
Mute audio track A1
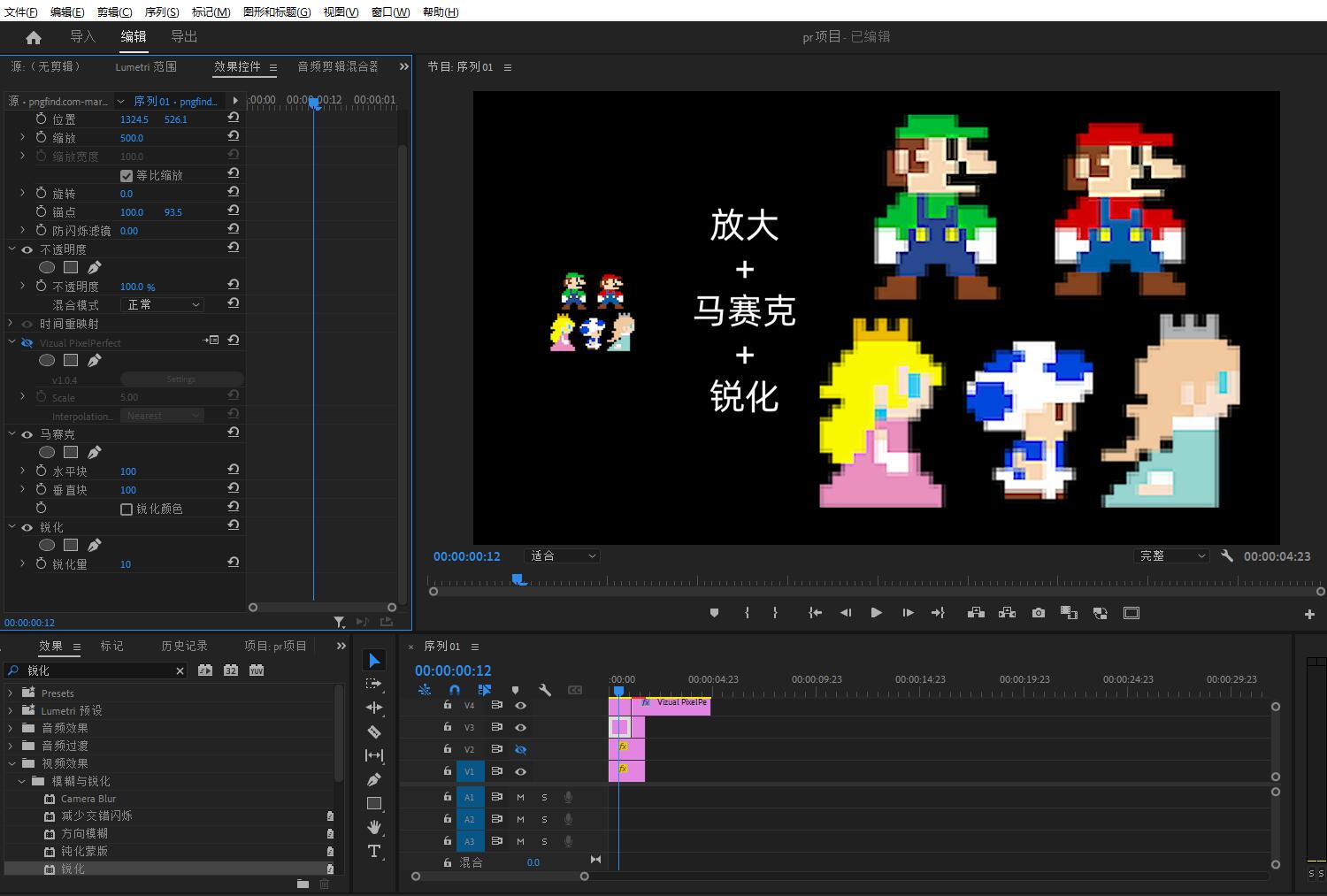point(520,797)
